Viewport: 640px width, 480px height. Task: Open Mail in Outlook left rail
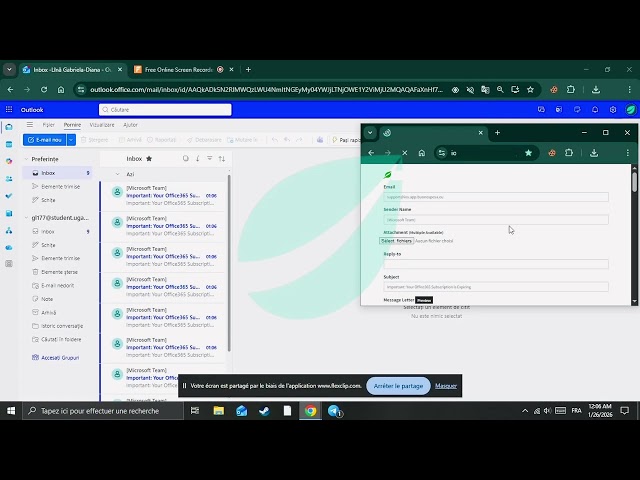coord(9,127)
